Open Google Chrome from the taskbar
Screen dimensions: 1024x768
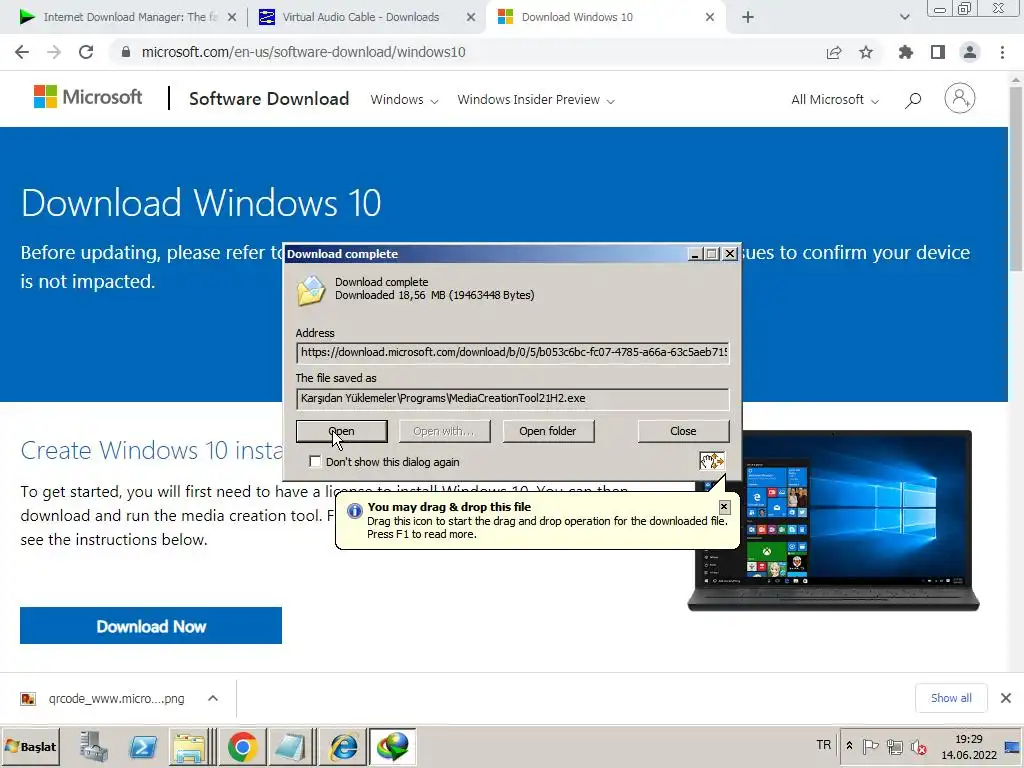(242, 746)
